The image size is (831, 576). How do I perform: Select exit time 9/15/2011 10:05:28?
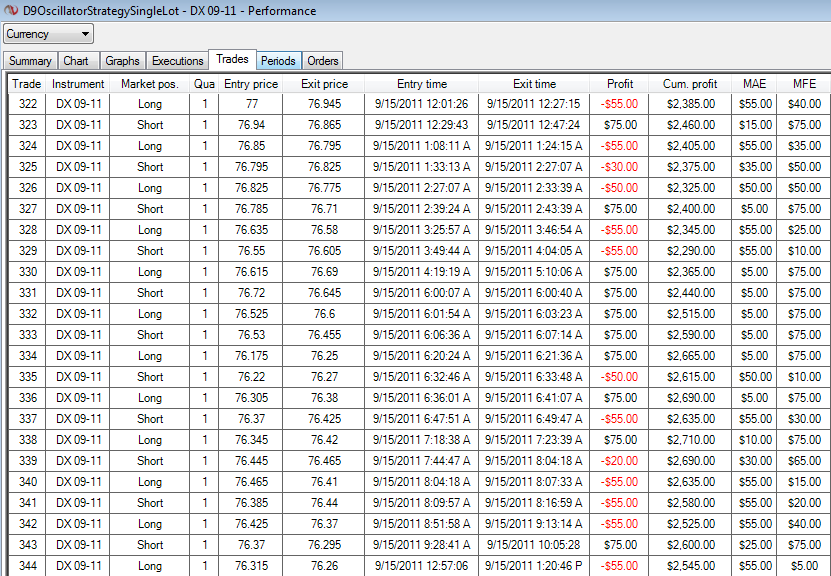[534, 545]
